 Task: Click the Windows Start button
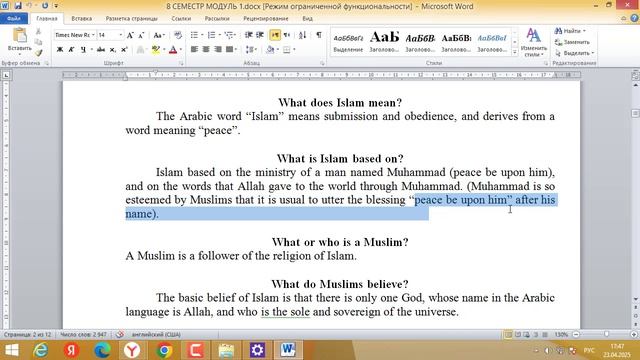pos(11,350)
